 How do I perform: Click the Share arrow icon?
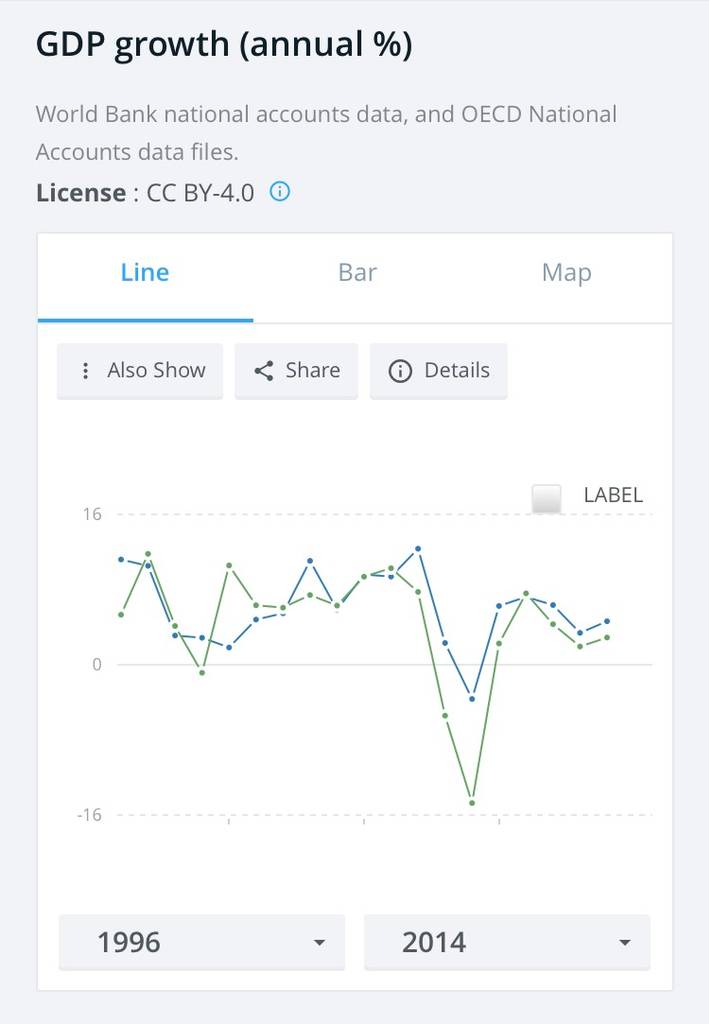pos(264,371)
